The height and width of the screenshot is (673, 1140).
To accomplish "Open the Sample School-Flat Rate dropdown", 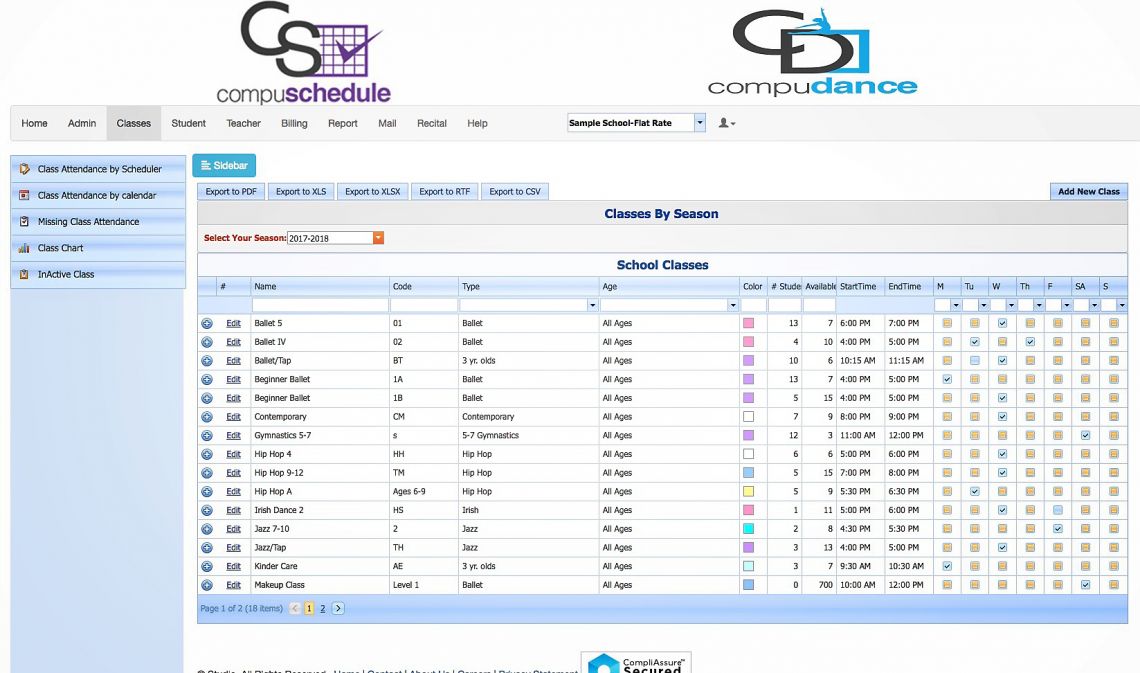I will [x=700, y=123].
